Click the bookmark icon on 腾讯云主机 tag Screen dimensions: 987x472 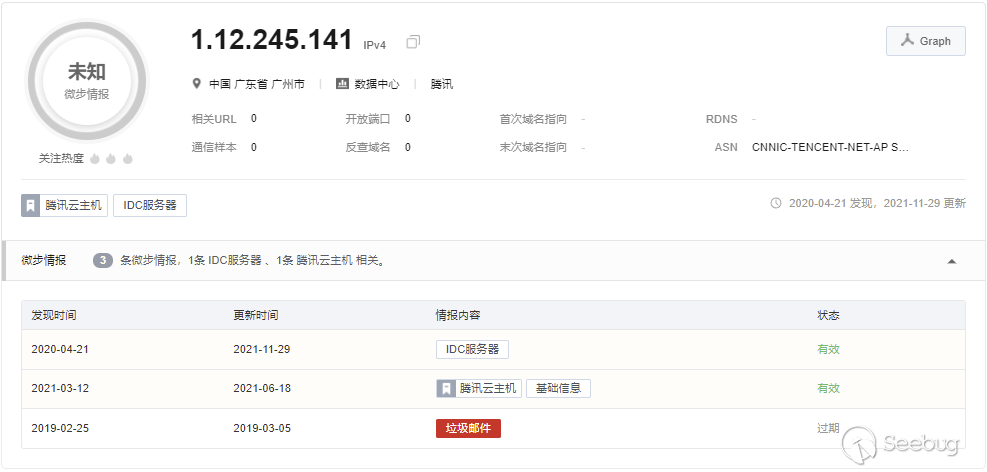click(31, 205)
